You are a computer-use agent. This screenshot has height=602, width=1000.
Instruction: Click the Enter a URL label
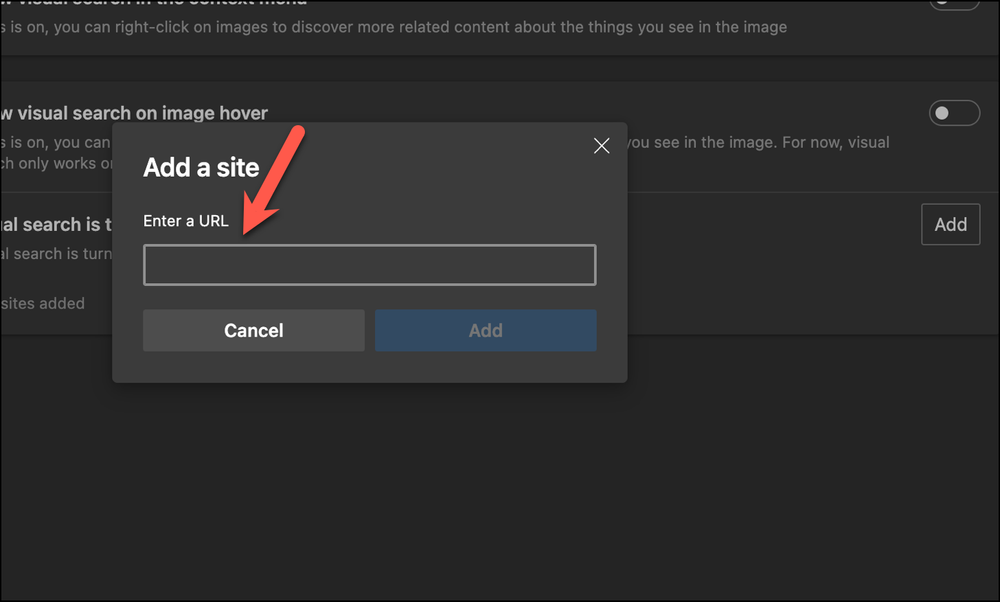click(185, 221)
